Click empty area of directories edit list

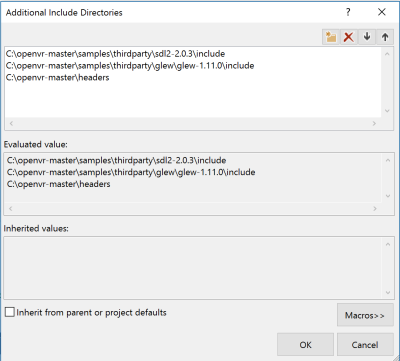point(193,100)
